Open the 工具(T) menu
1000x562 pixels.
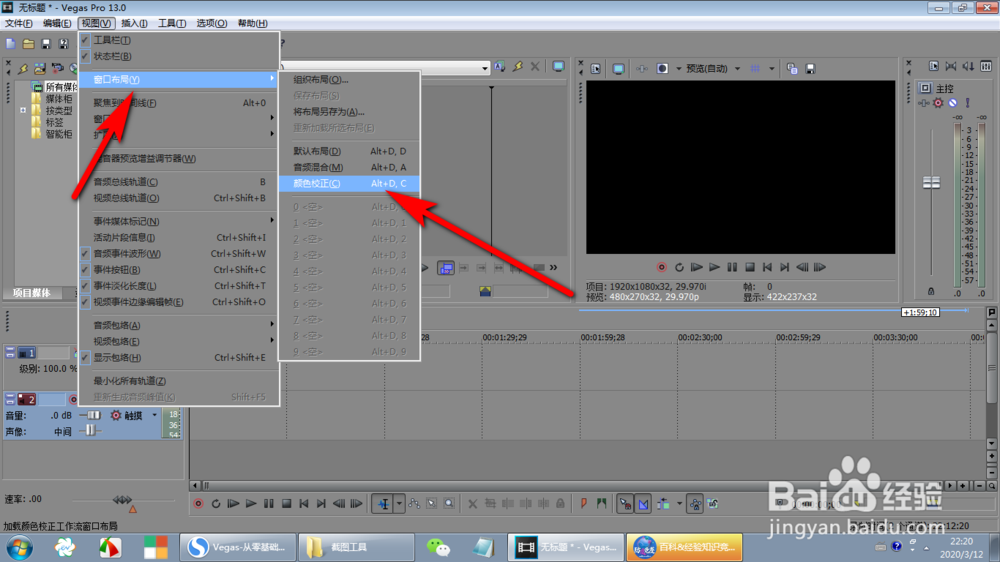(x=172, y=23)
